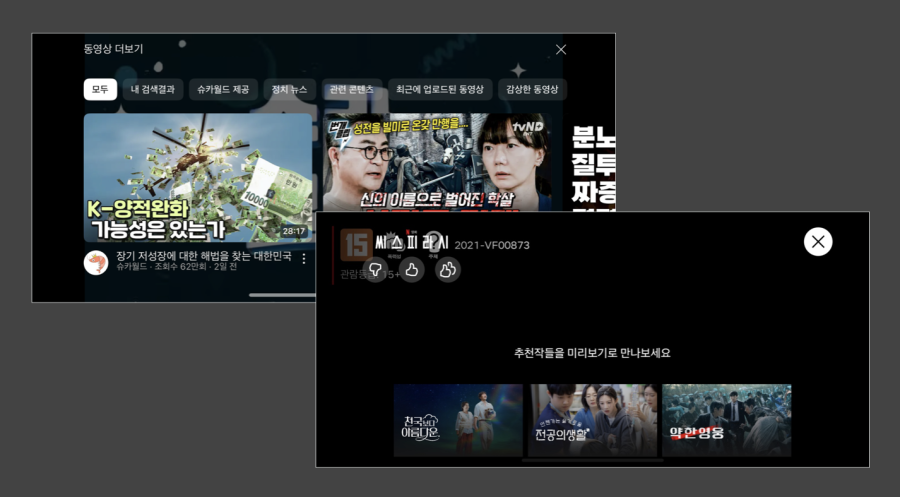Preview the 약한영웅 recommendation

(x=726, y=420)
